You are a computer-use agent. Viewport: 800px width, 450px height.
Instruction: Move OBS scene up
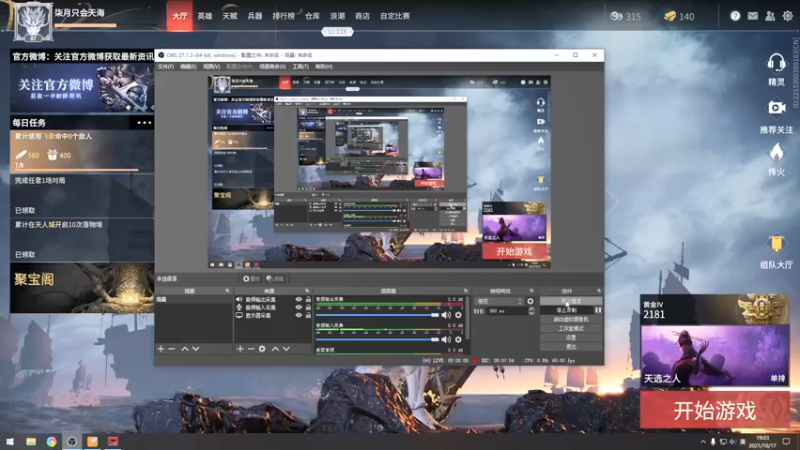[x=185, y=349]
